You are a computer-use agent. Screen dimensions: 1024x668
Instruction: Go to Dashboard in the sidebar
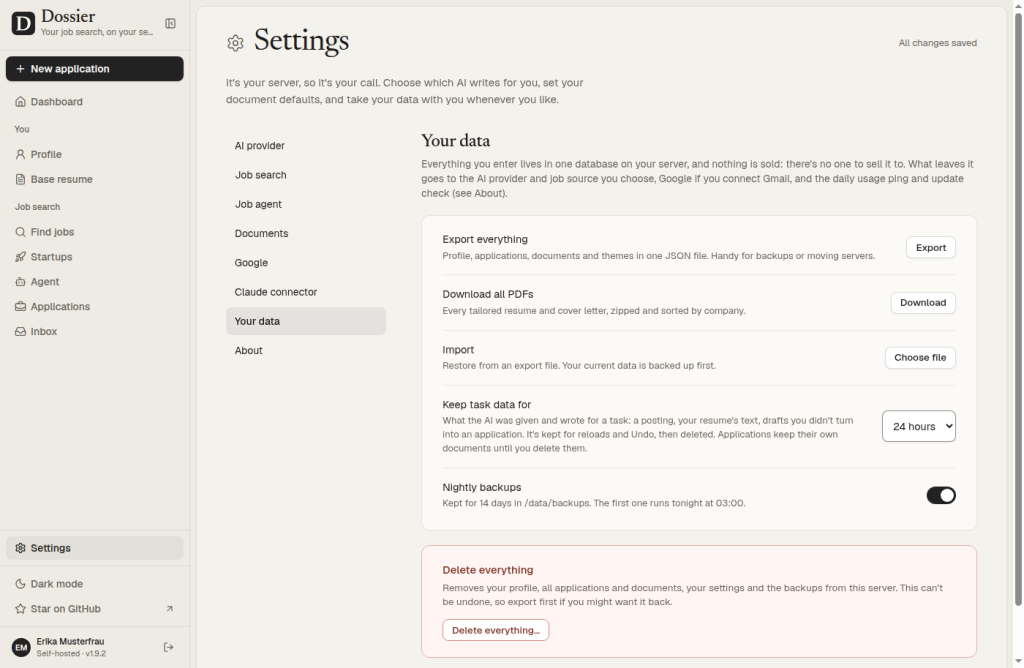point(57,102)
